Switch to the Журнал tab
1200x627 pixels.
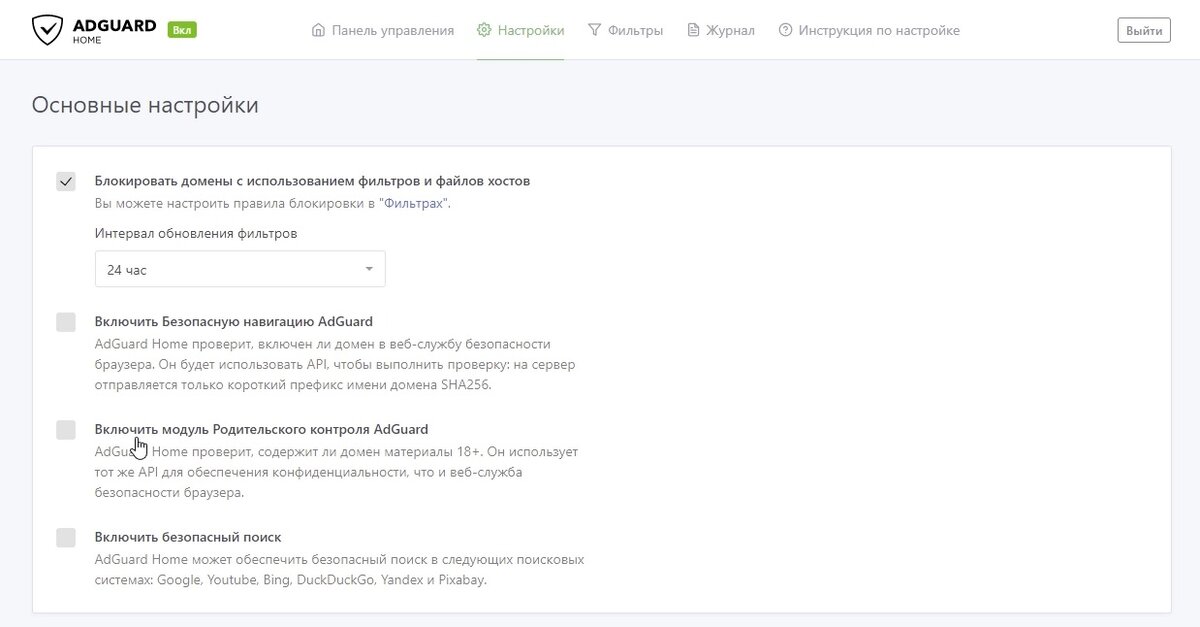coord(721,30)
